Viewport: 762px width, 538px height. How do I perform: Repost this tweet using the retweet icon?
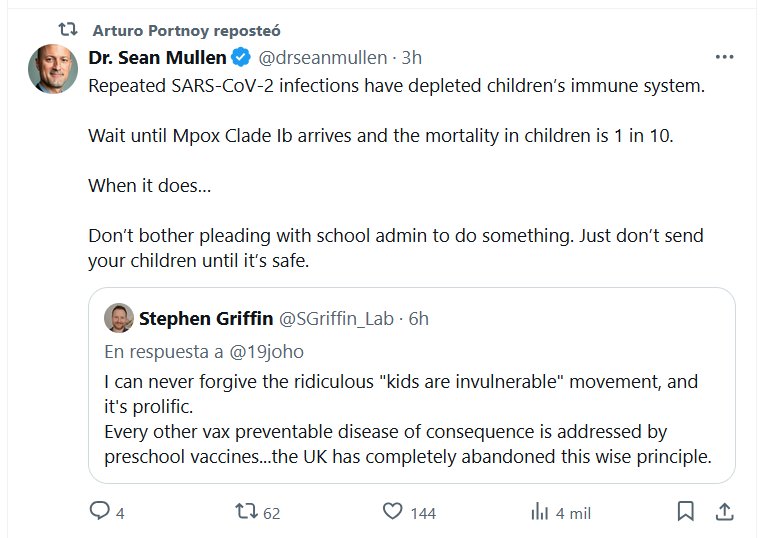click(x=245, y=511)
